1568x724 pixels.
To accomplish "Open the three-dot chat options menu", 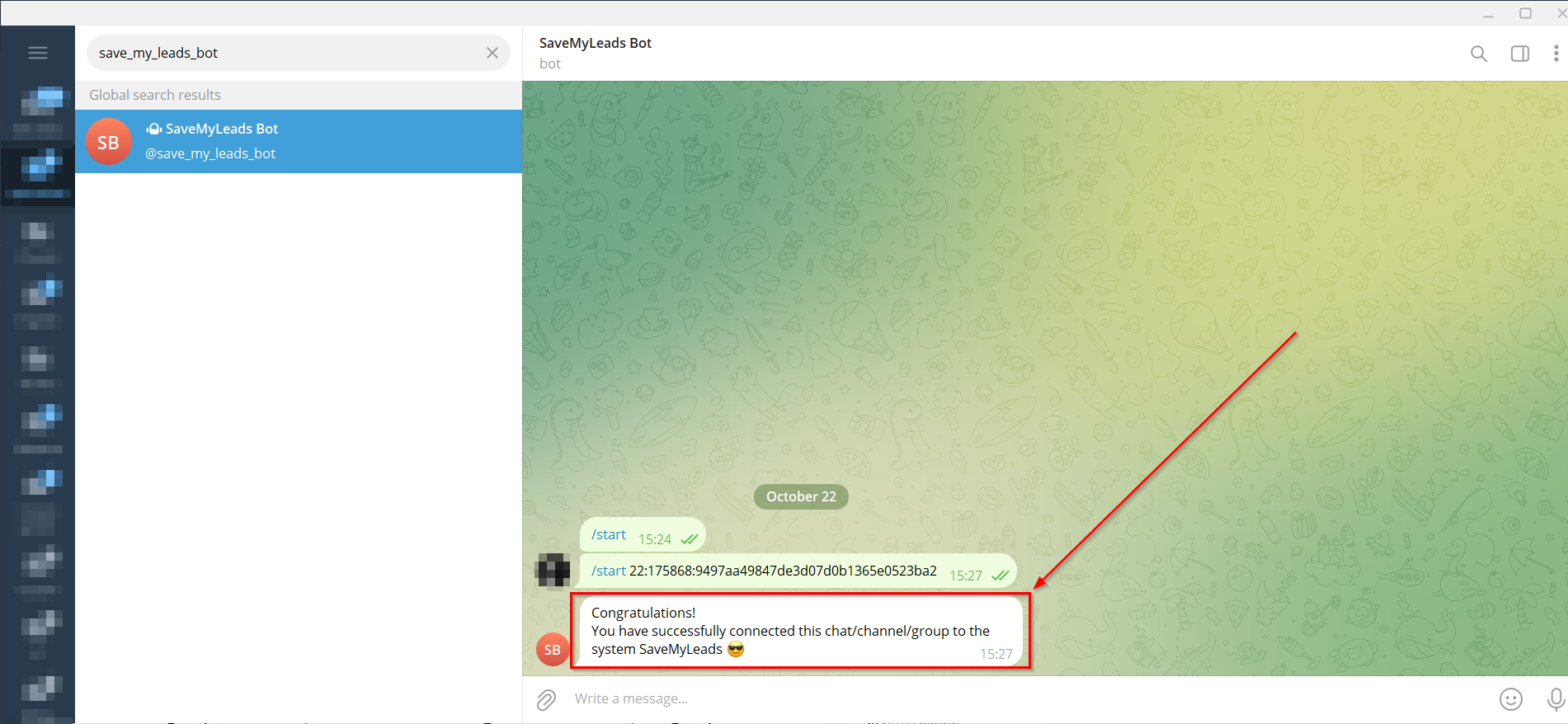I will click(1556, 54).
